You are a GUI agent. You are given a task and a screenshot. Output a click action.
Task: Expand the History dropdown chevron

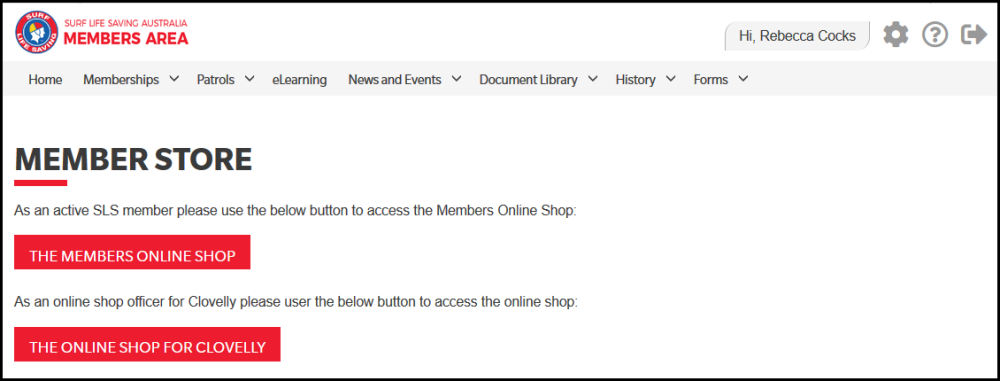click(x=670, y=79)
